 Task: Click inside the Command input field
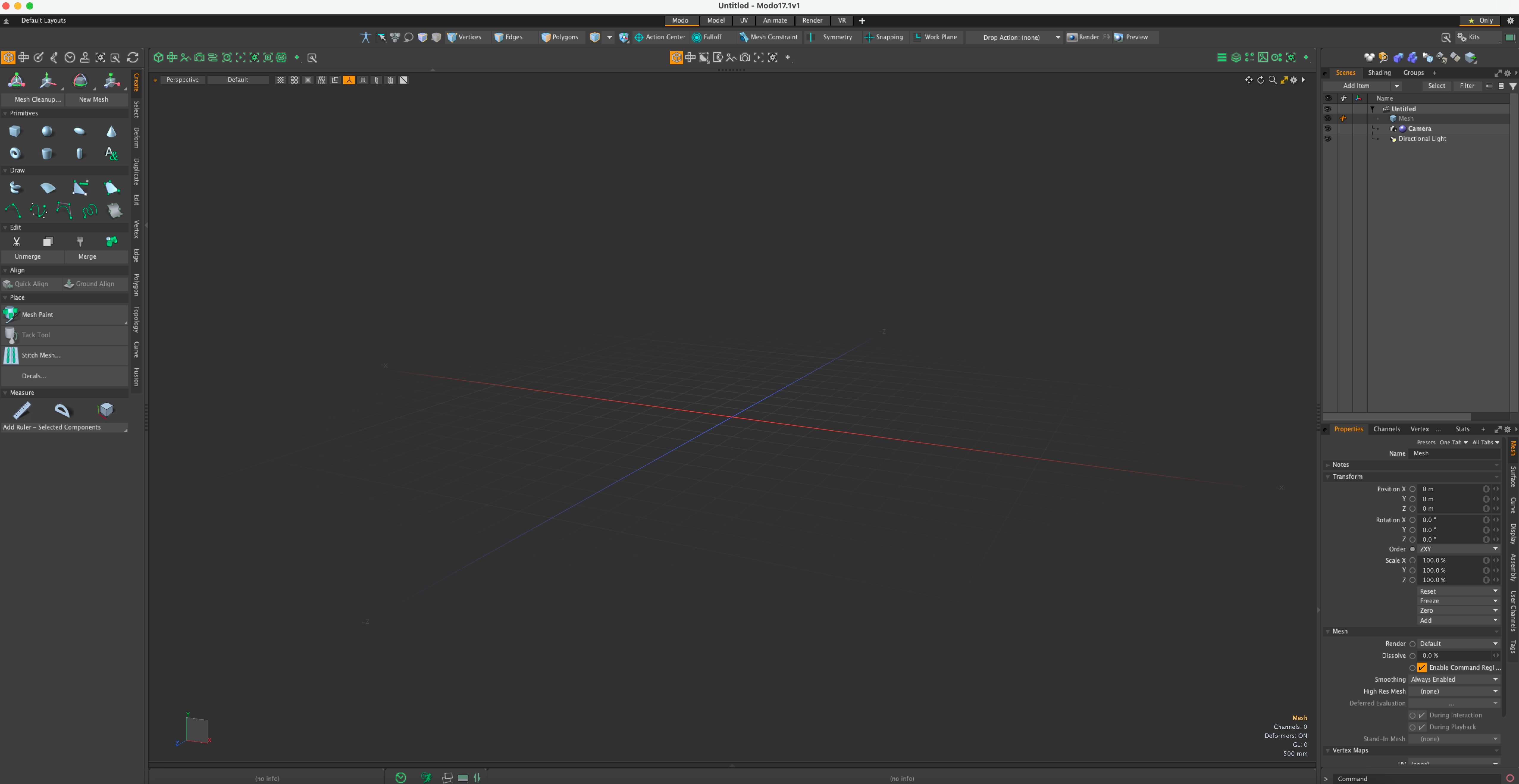point(1415,778)
